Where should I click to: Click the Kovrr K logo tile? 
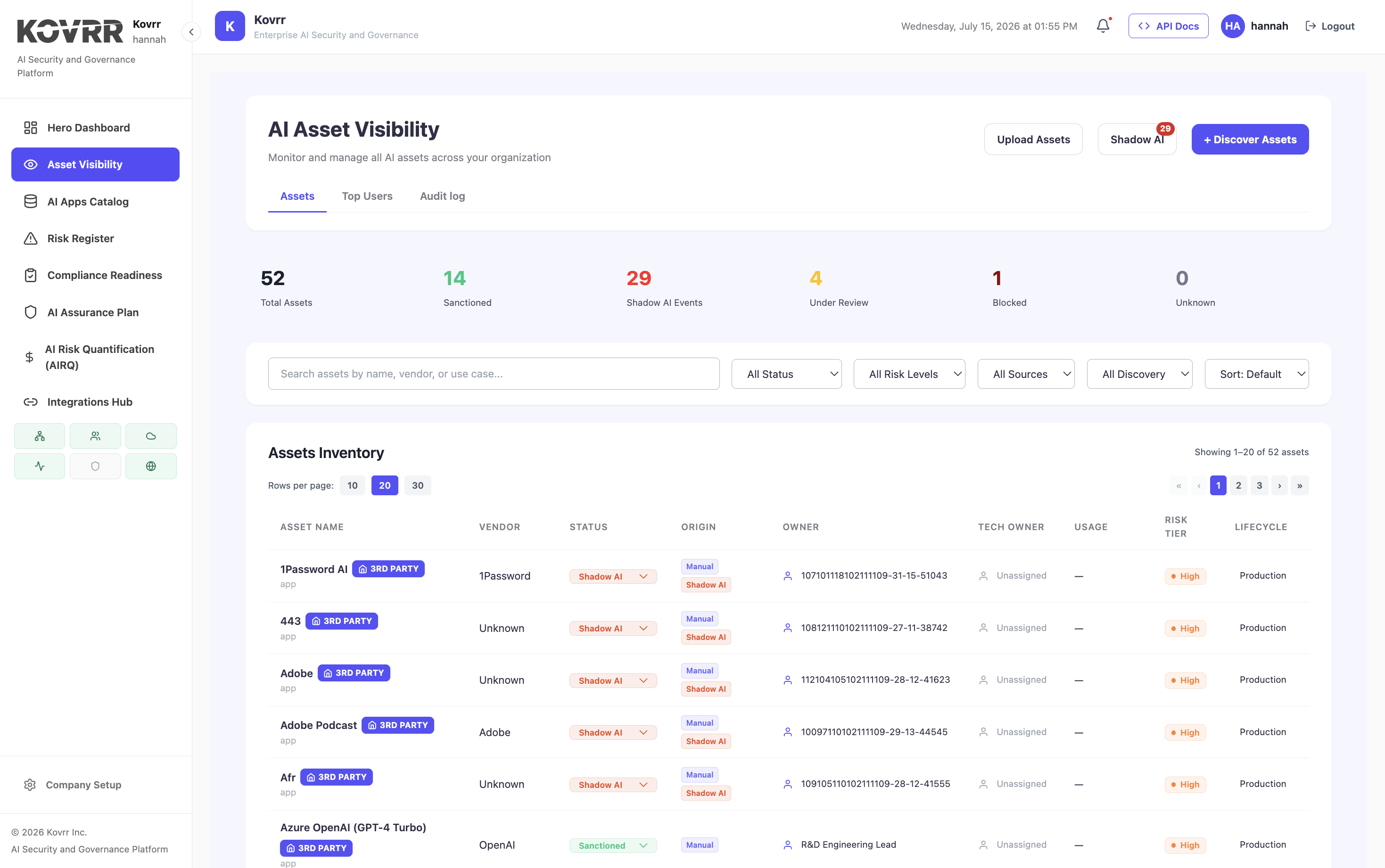pos(230,26)
